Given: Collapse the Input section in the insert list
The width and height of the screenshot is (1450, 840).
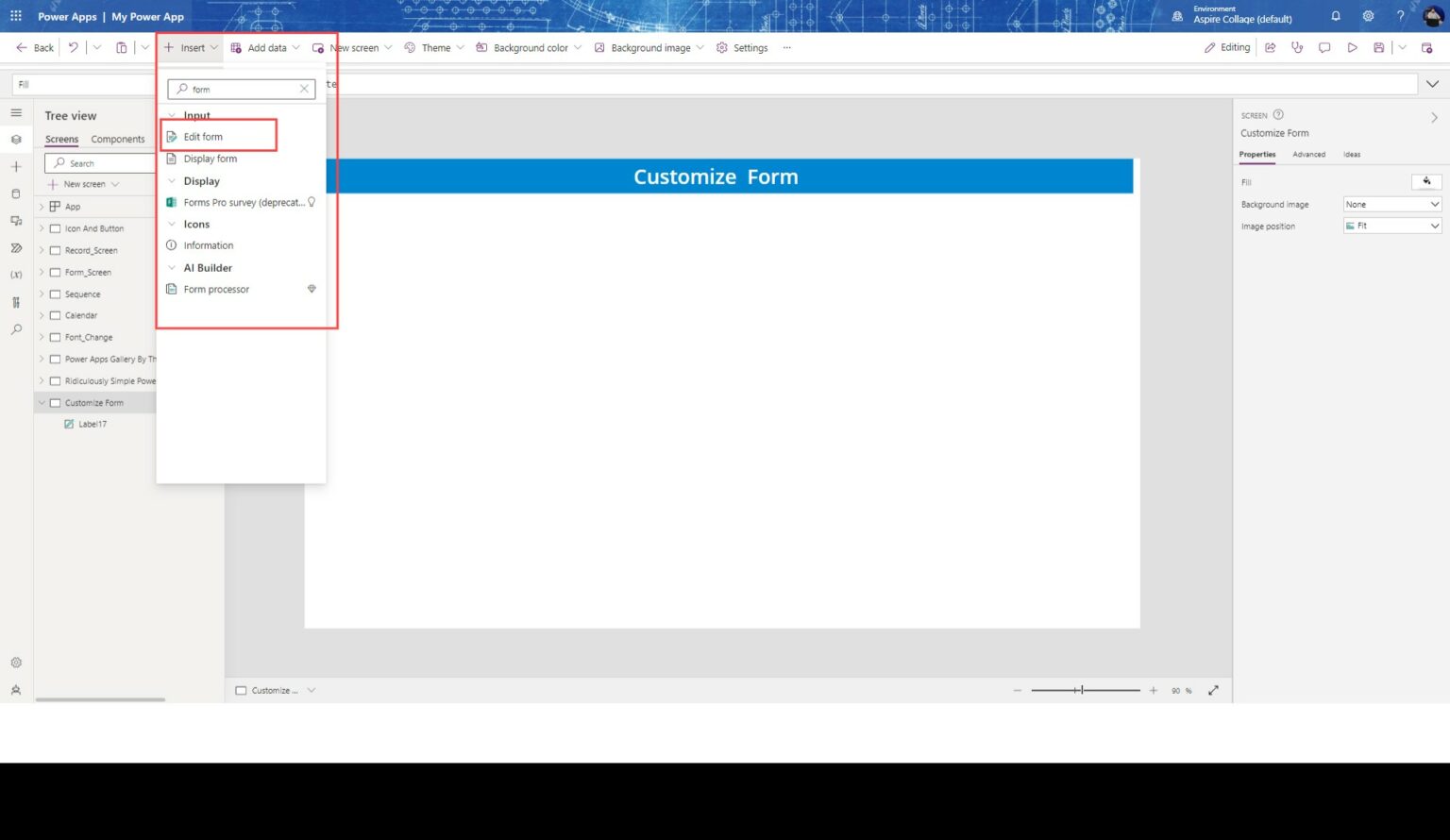Looking at the screenshot, I should 172,115.
